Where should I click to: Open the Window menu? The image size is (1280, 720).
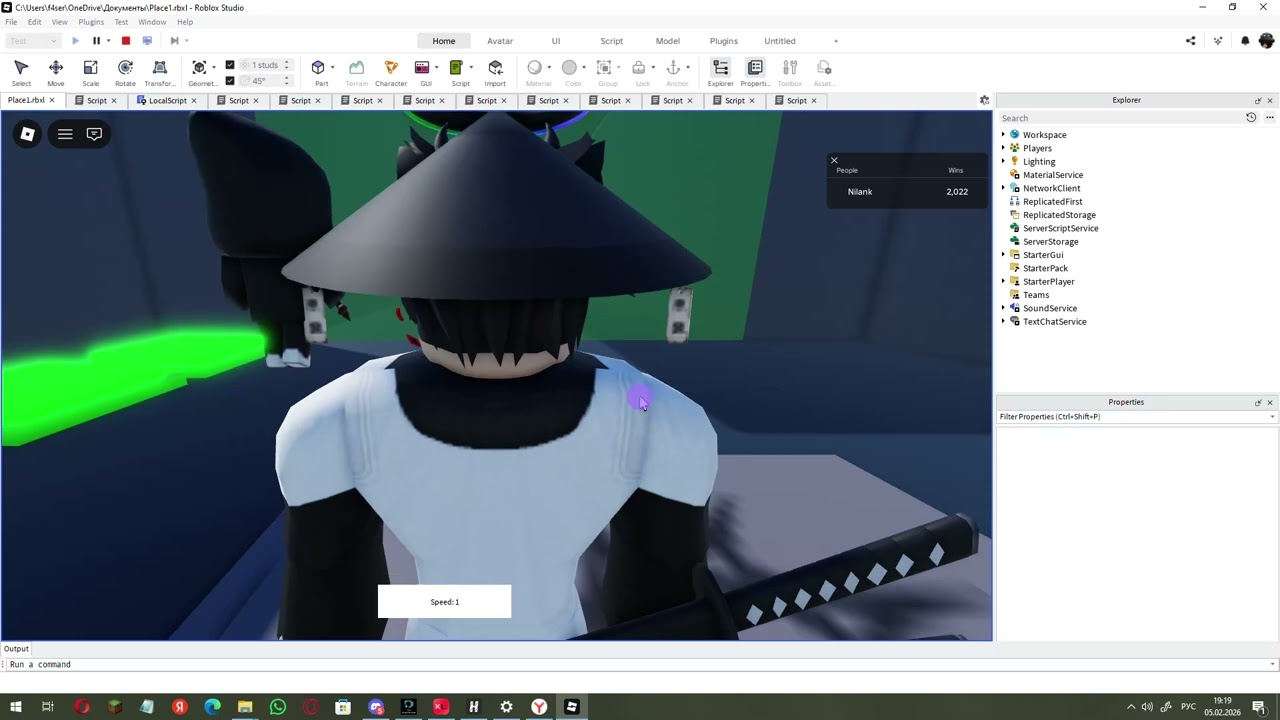click(x=152, y=22)
